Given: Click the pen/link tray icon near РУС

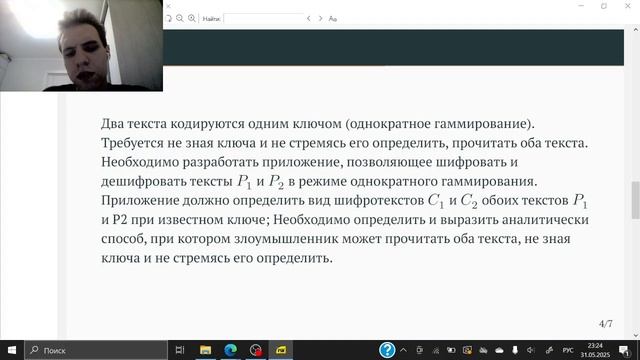Looking at the screenshot, I should (x=549, y=350).
